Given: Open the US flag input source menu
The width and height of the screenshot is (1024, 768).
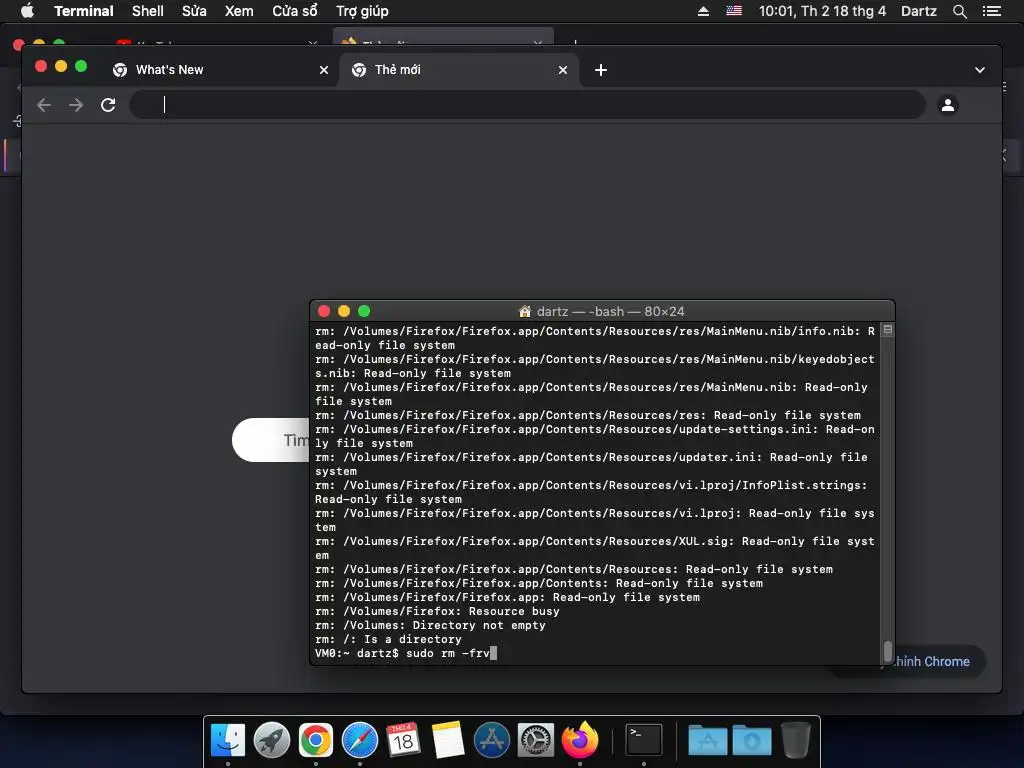Looking at the screenshot, I should [x=734, y=11].
